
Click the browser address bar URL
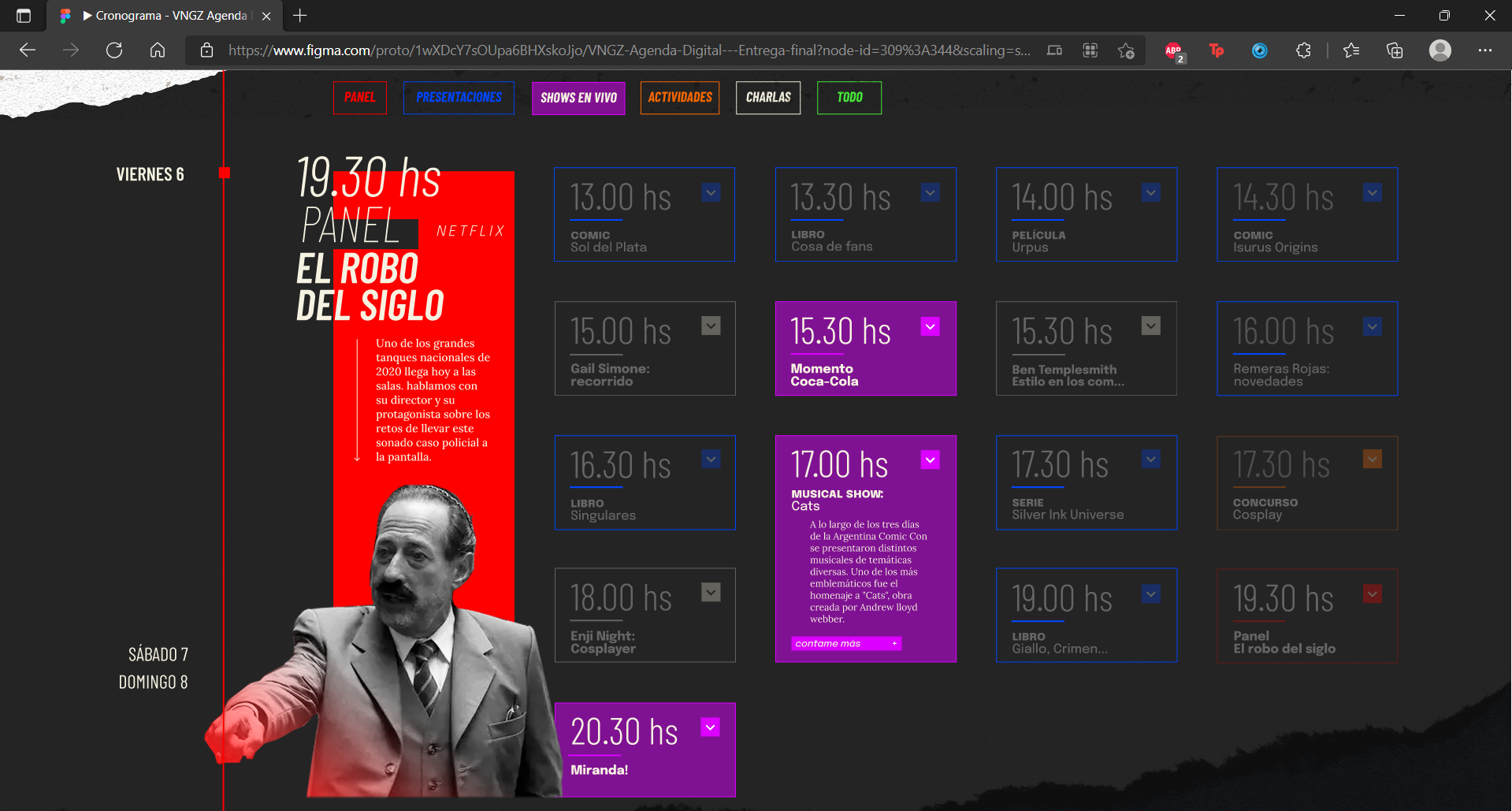coord(629,50)
